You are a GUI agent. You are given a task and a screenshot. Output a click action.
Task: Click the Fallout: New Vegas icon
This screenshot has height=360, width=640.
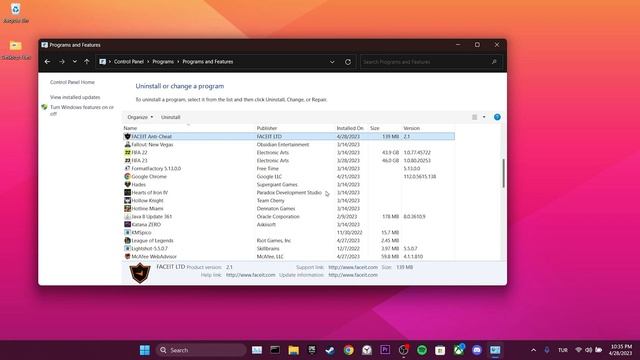click(127, 144)
